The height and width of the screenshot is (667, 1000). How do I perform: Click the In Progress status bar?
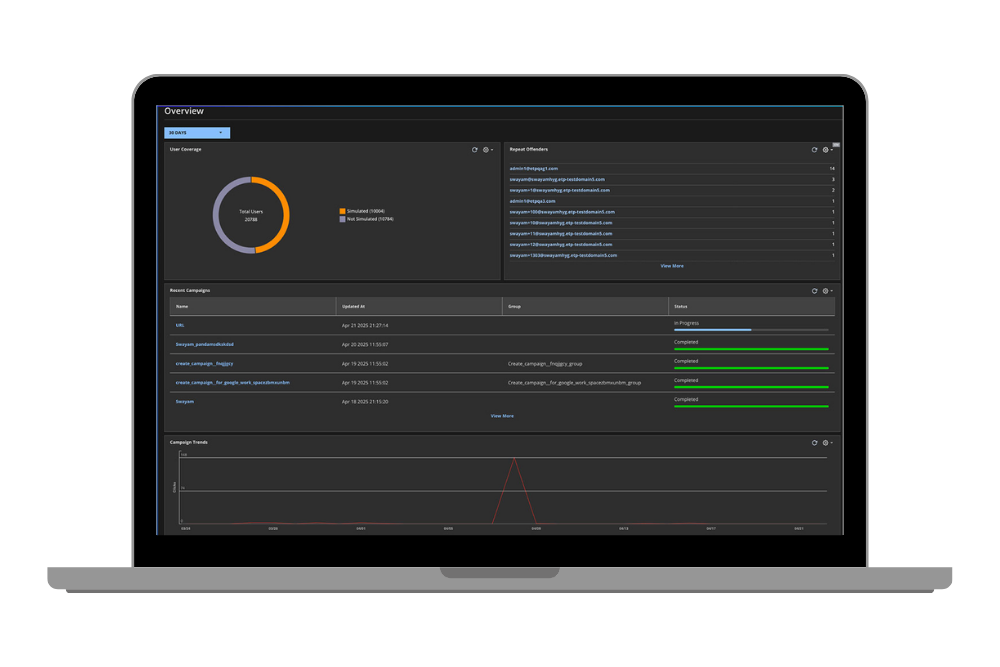[751, 330]
